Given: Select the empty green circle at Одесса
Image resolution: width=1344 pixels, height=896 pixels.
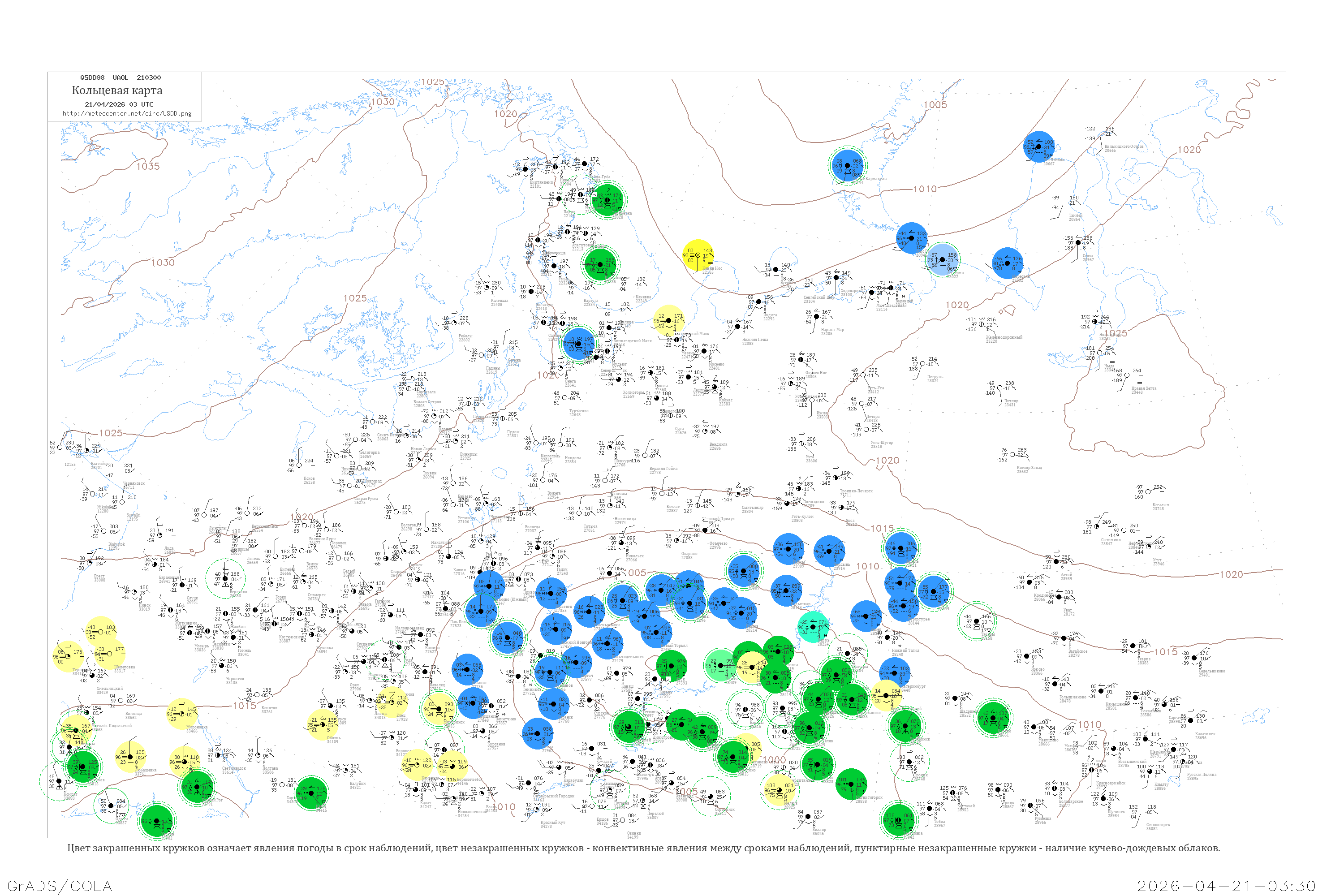Looking at the screenshot, I should coord(111,806).
